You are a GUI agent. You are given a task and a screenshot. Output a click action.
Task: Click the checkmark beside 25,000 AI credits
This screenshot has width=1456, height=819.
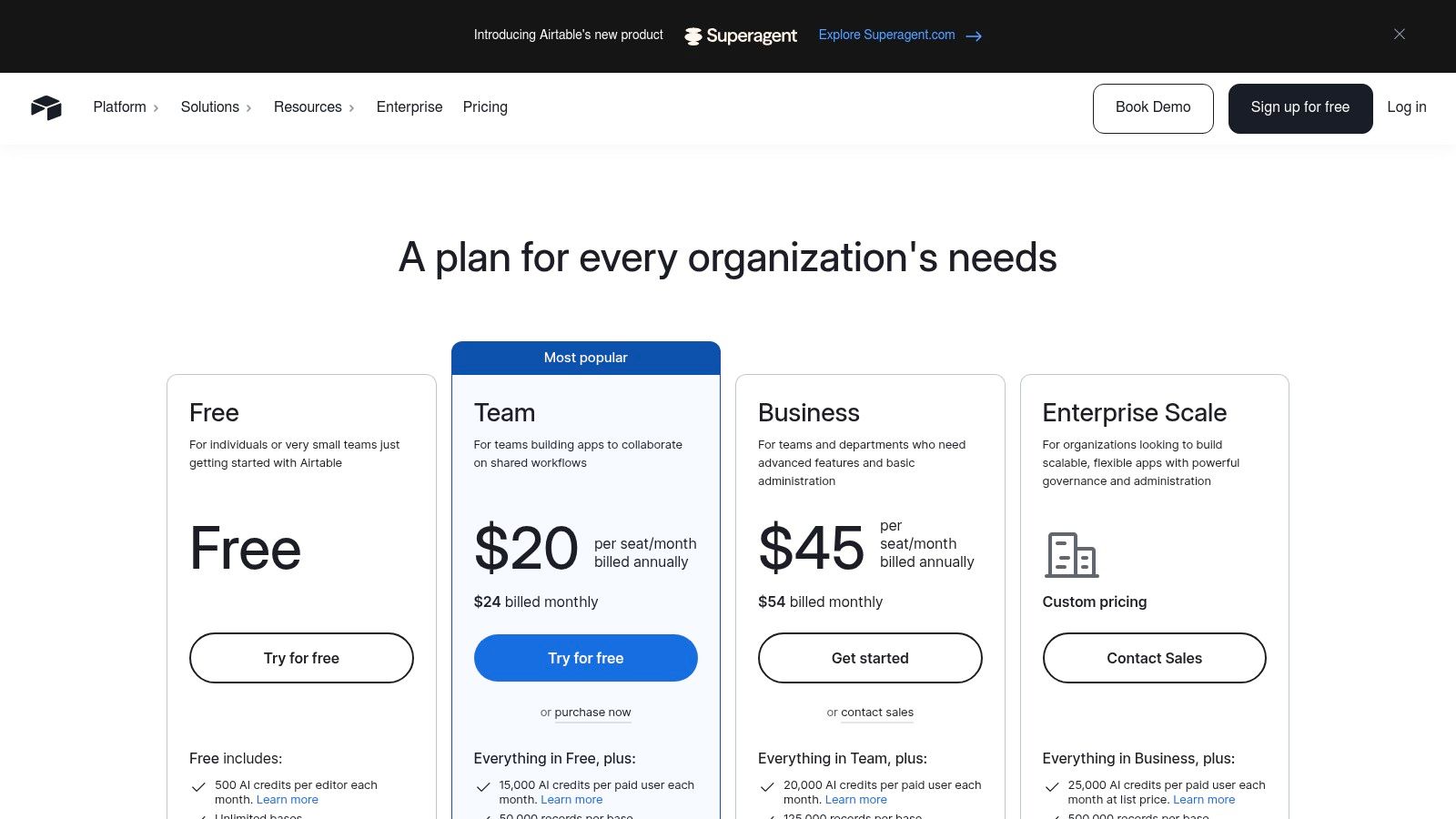[x=1052, y=786]
